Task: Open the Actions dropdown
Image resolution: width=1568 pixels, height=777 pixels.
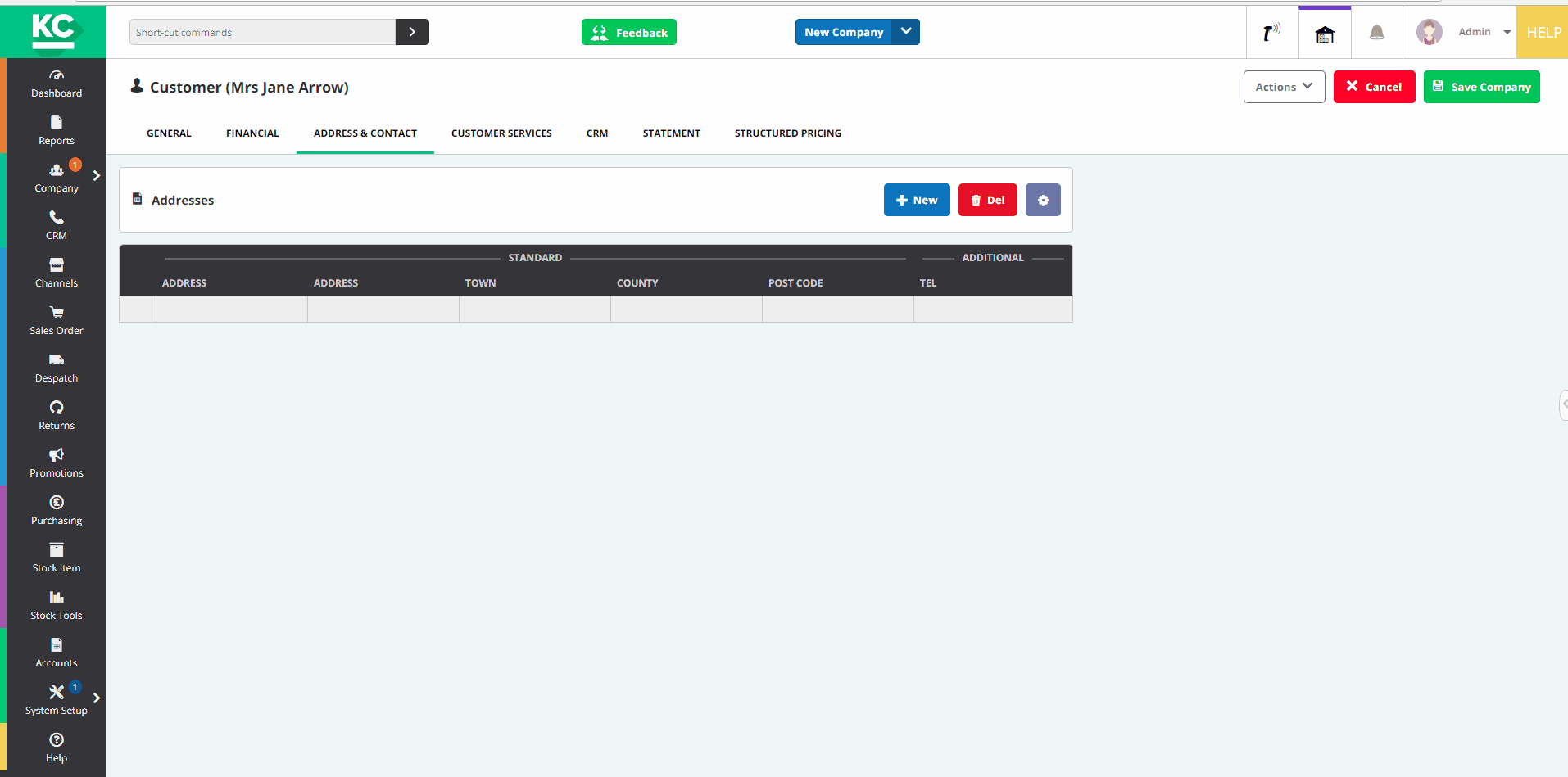Action: (x=1283, y=86)
